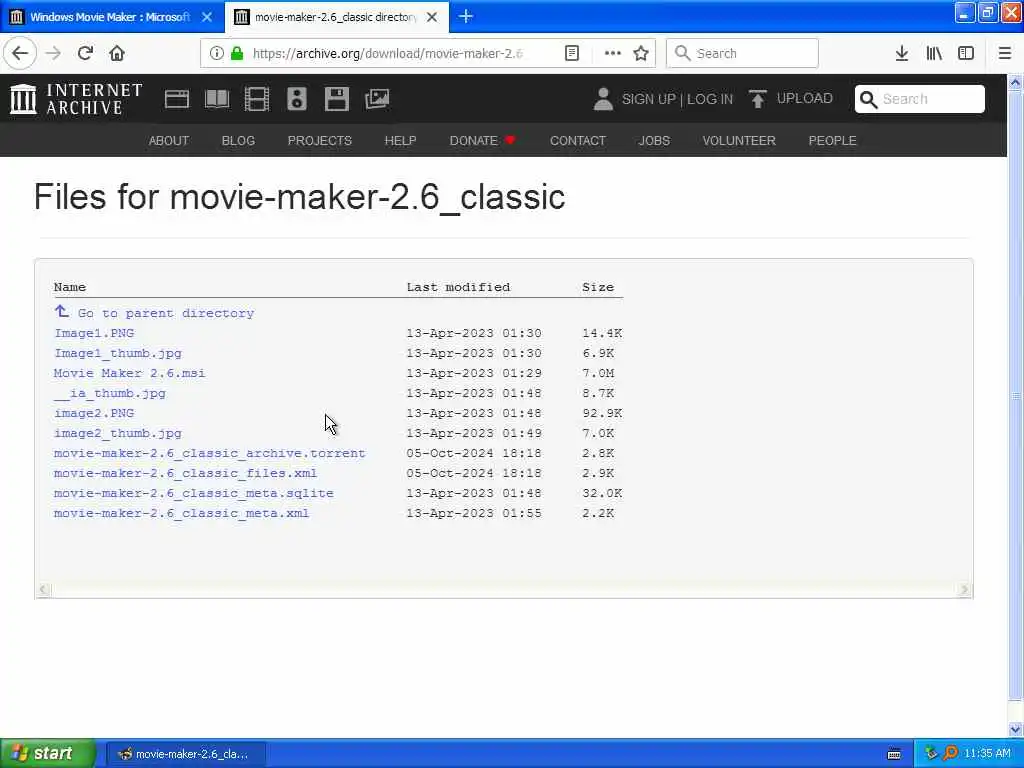The width and height of the screenshot is (1024, 768).
Task: Click the upload arrow icon
Action: click(x=758, y=99)
